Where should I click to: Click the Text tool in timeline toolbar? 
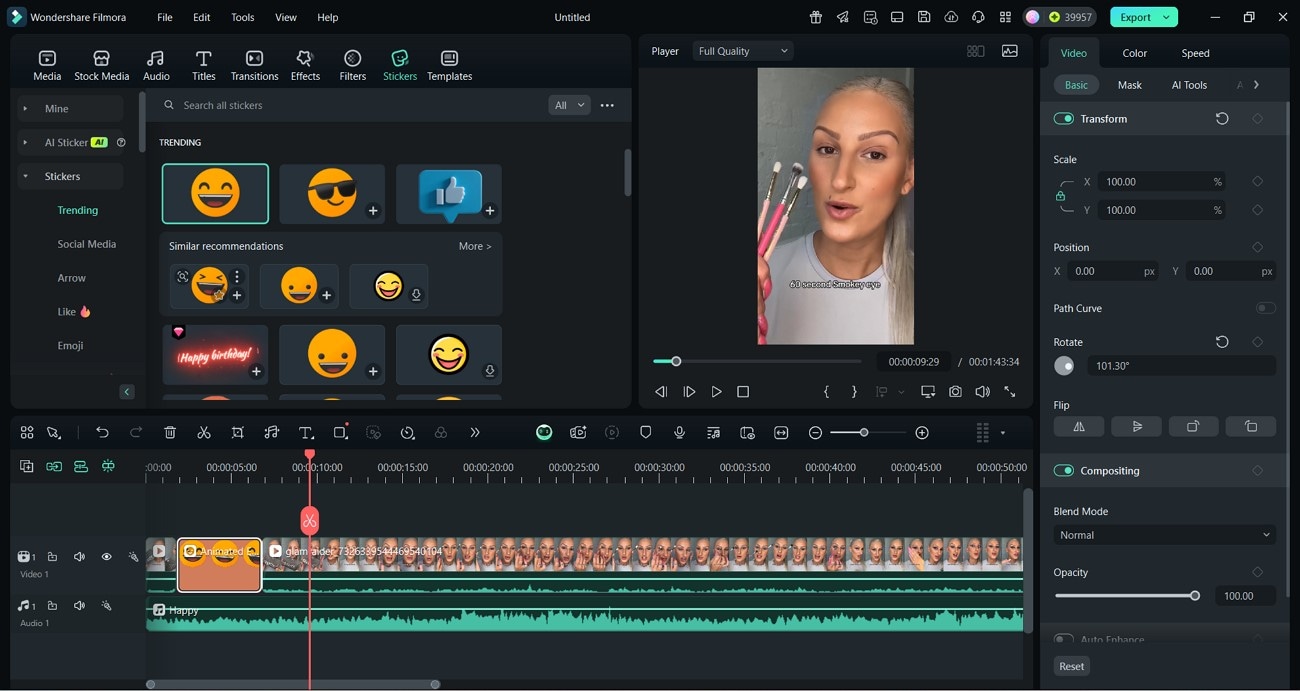(x=306, y=433)
